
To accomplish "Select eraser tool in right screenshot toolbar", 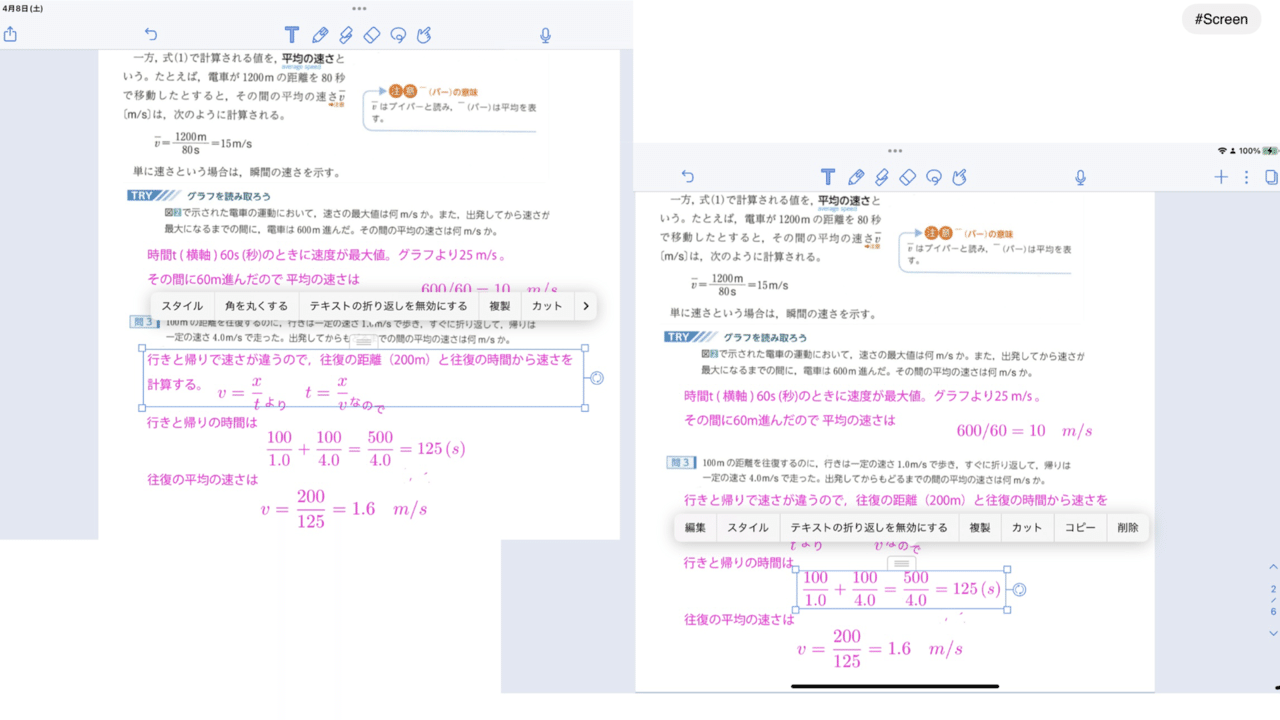I will tap(908, 177).
